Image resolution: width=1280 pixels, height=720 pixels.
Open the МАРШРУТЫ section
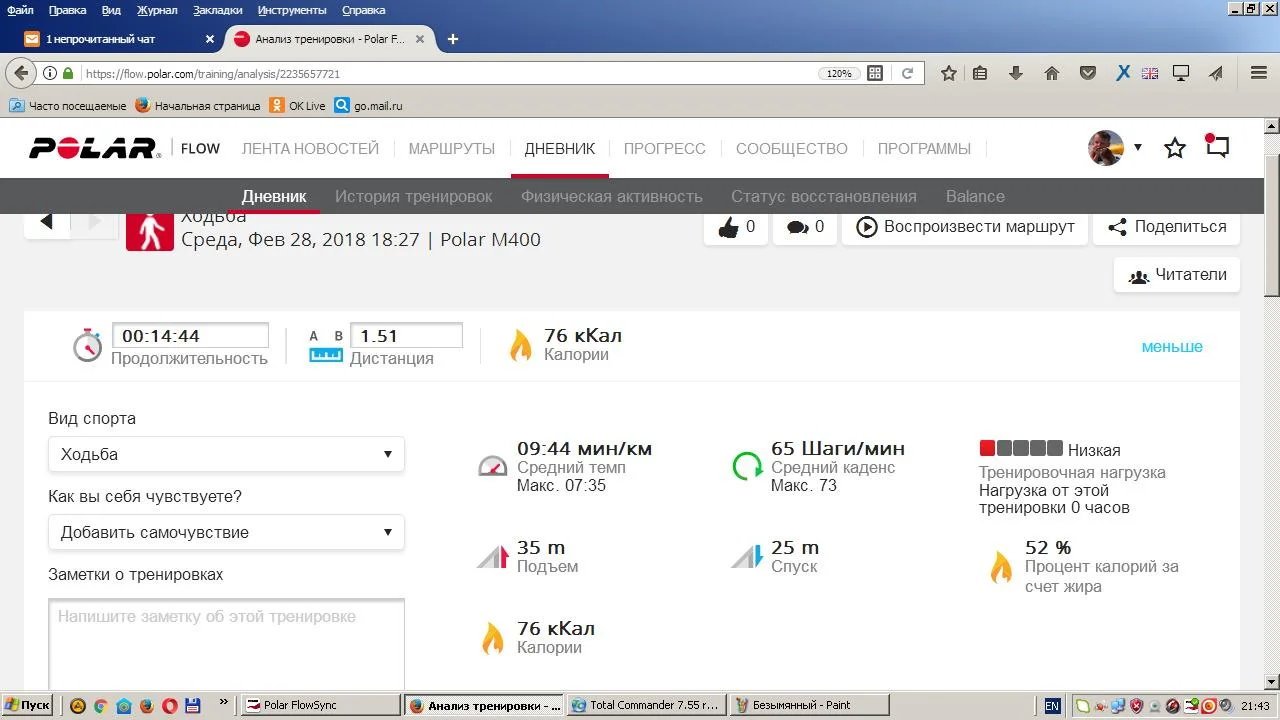[451, 148]
